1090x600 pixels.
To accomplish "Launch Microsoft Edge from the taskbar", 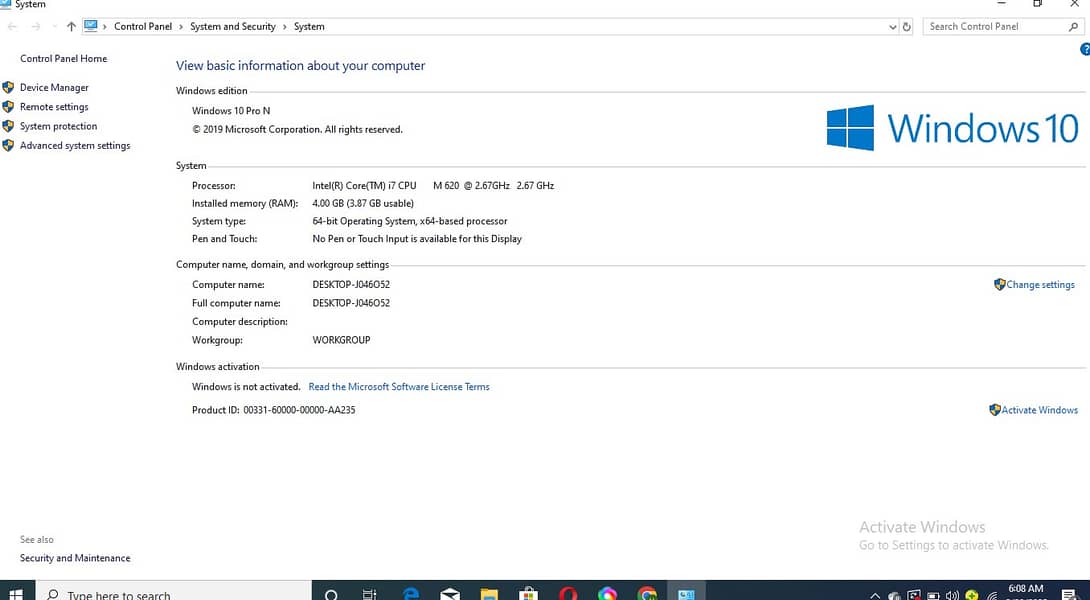I will [x=411, y=594].
